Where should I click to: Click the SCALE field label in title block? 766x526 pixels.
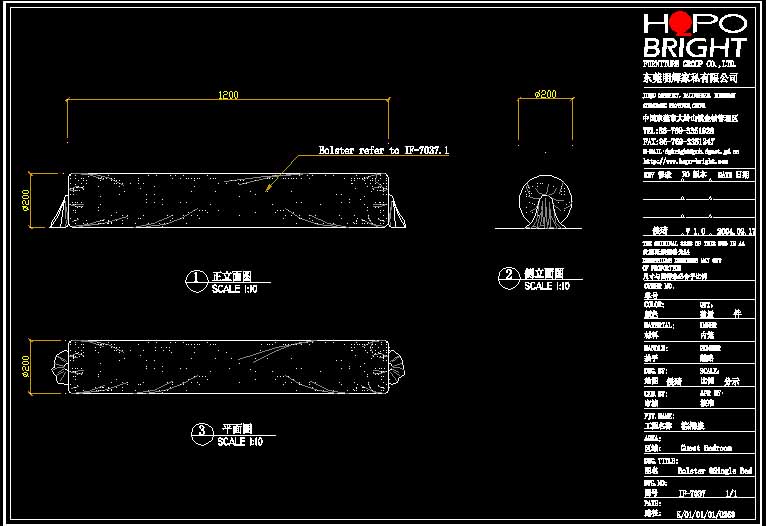[709, 371]
